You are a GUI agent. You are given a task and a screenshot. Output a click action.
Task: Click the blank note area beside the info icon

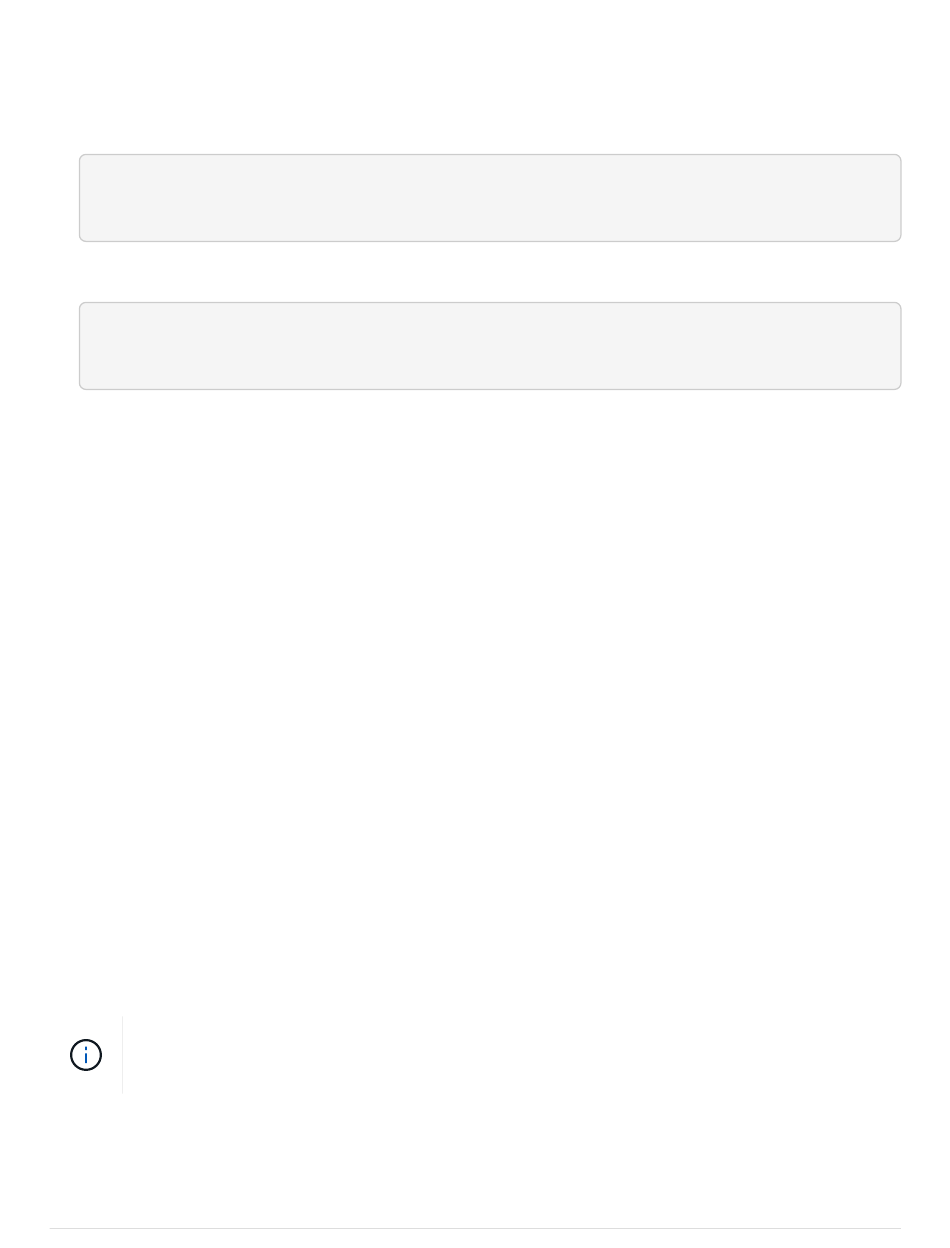tap(510, 1055)
